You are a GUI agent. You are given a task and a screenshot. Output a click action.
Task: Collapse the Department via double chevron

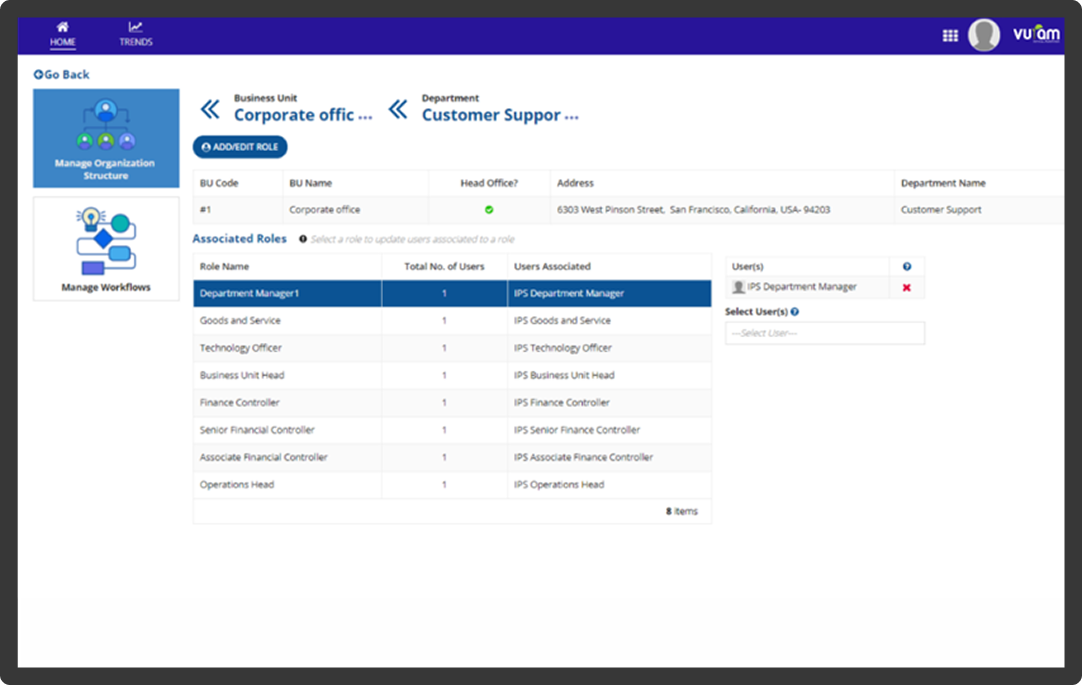pos(398,110)
